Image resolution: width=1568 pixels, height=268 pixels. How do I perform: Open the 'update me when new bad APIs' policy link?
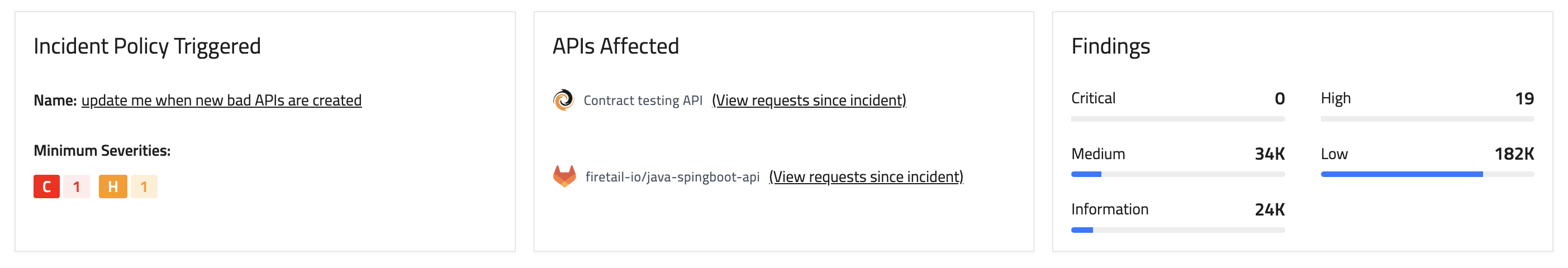click(221, 100)
